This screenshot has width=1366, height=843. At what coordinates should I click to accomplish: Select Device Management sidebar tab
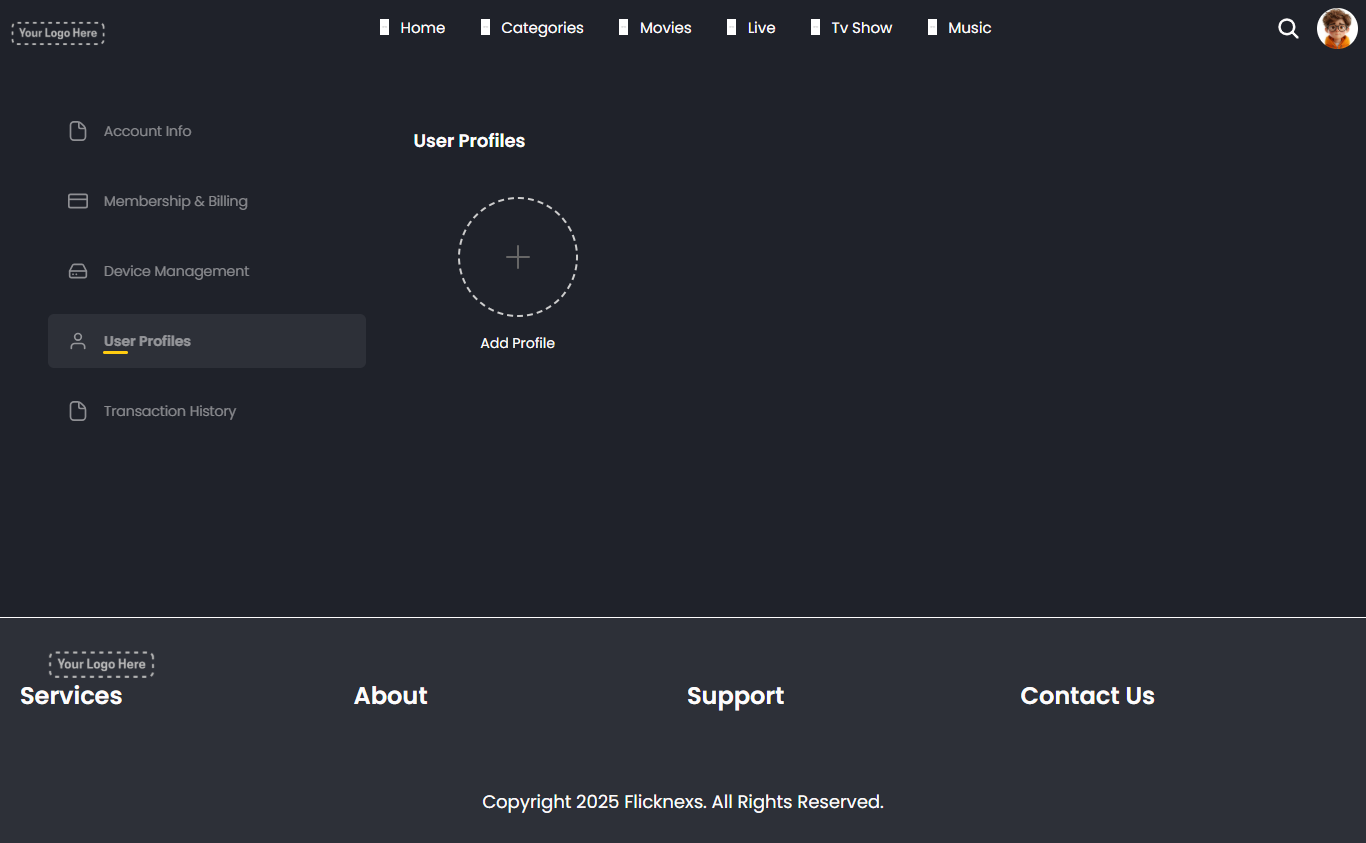177,271
